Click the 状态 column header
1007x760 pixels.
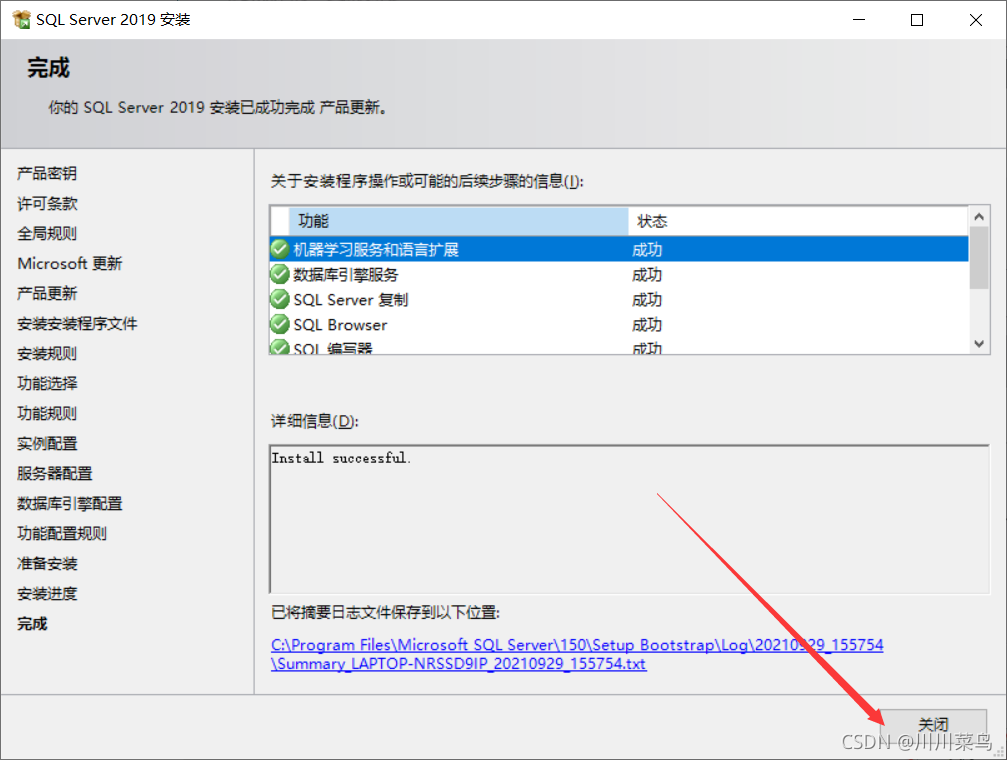[x=798, y=221]
